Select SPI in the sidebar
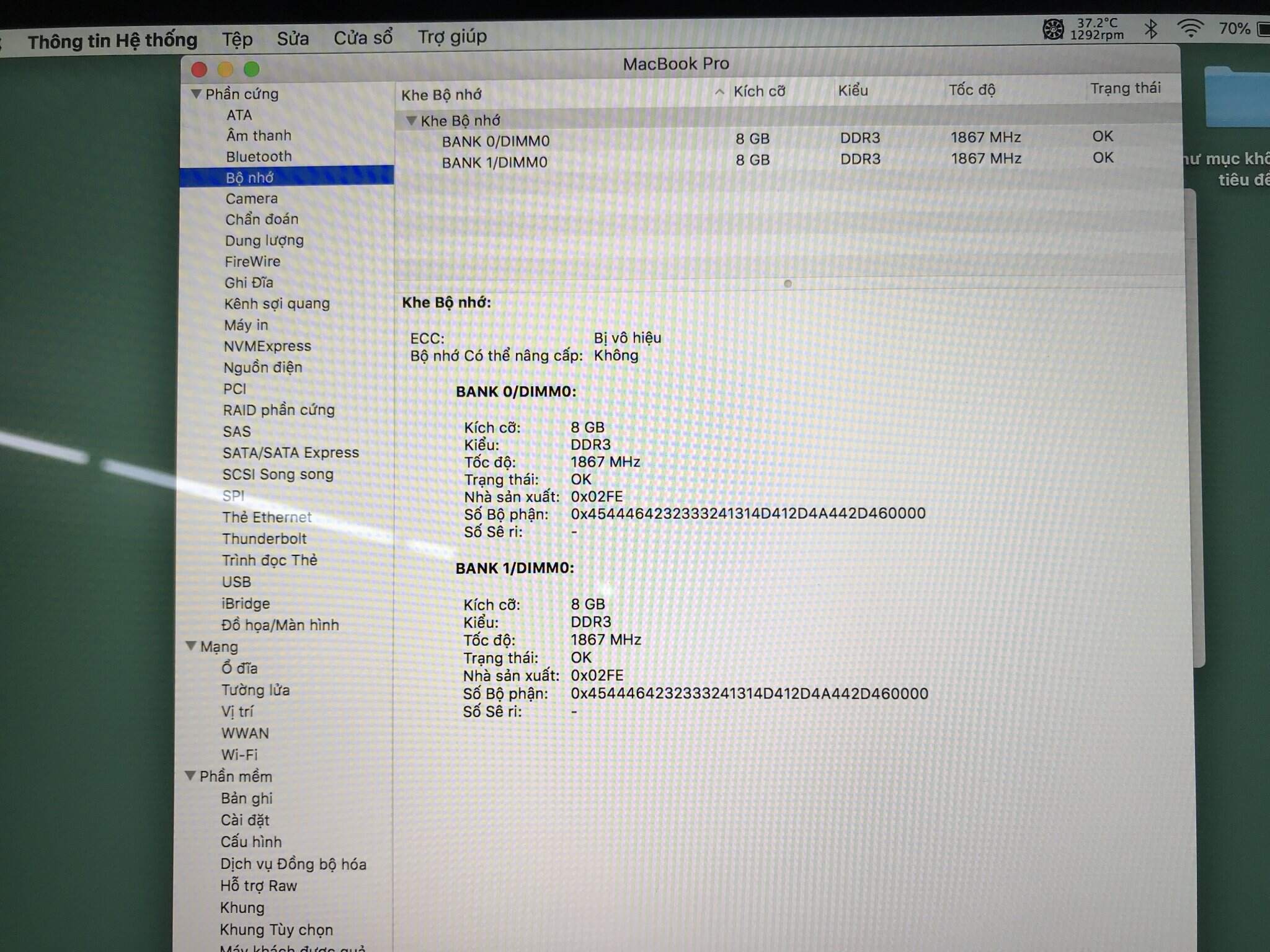 tap(233, 496)
